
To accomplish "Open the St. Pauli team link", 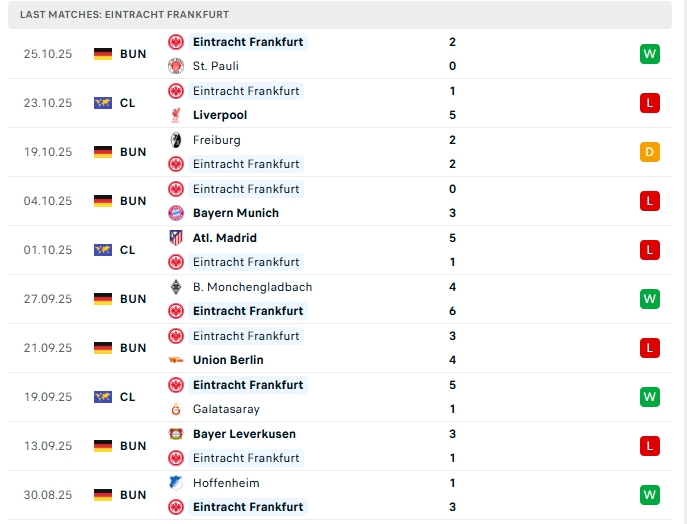I will click(x=215, y=66).
